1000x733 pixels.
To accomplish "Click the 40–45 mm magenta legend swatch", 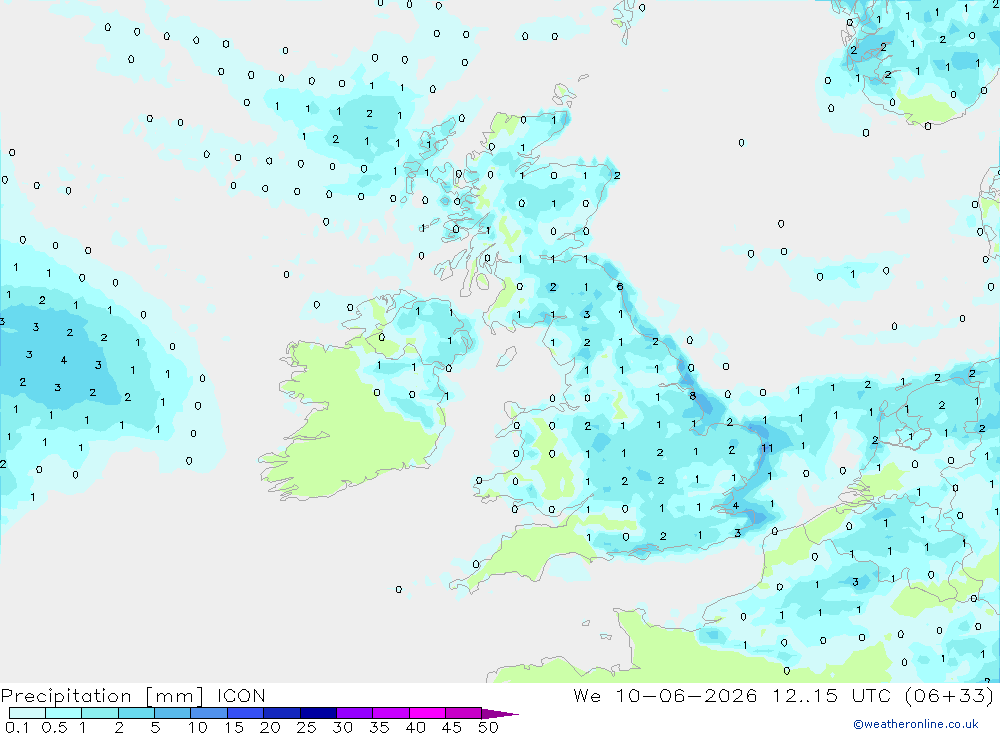I will (x=427, y=713).
